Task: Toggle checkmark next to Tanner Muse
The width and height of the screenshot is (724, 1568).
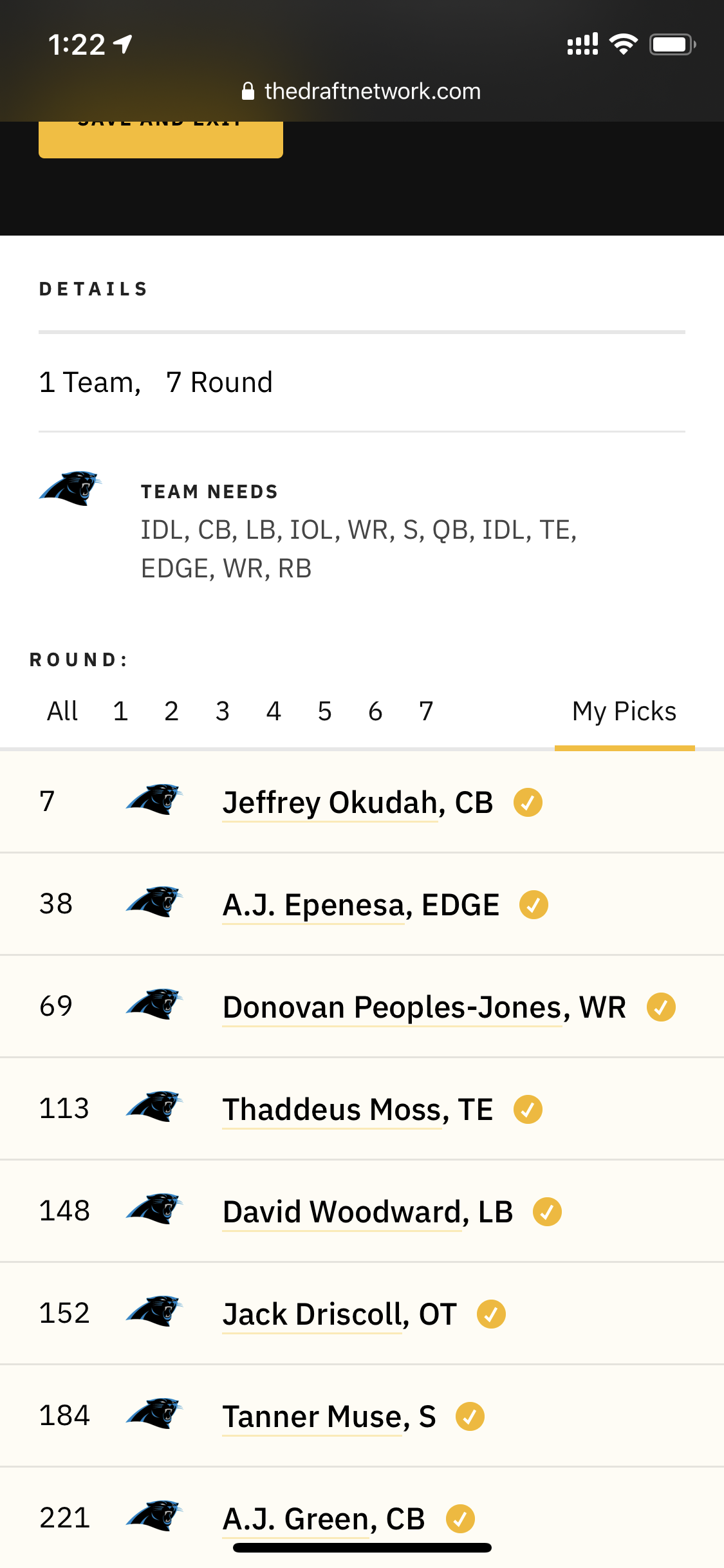Action: 470,1417
